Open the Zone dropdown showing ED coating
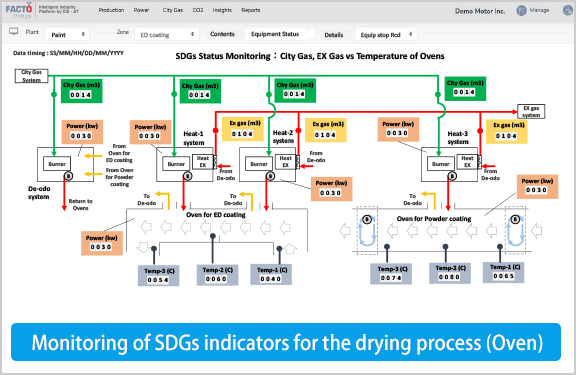Viewport: 576px width, 375px height. click(167, 35)
